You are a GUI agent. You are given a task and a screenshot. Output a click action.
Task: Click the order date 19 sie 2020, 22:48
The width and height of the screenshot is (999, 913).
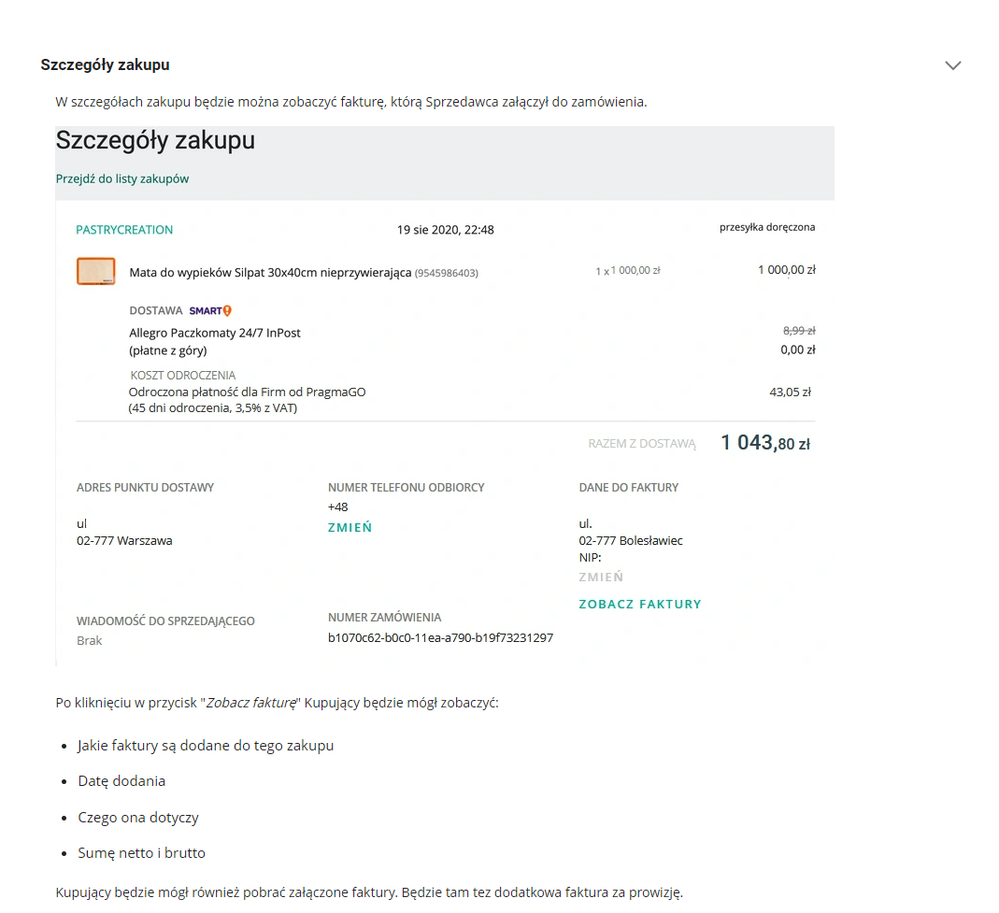(x=445, y=230)
